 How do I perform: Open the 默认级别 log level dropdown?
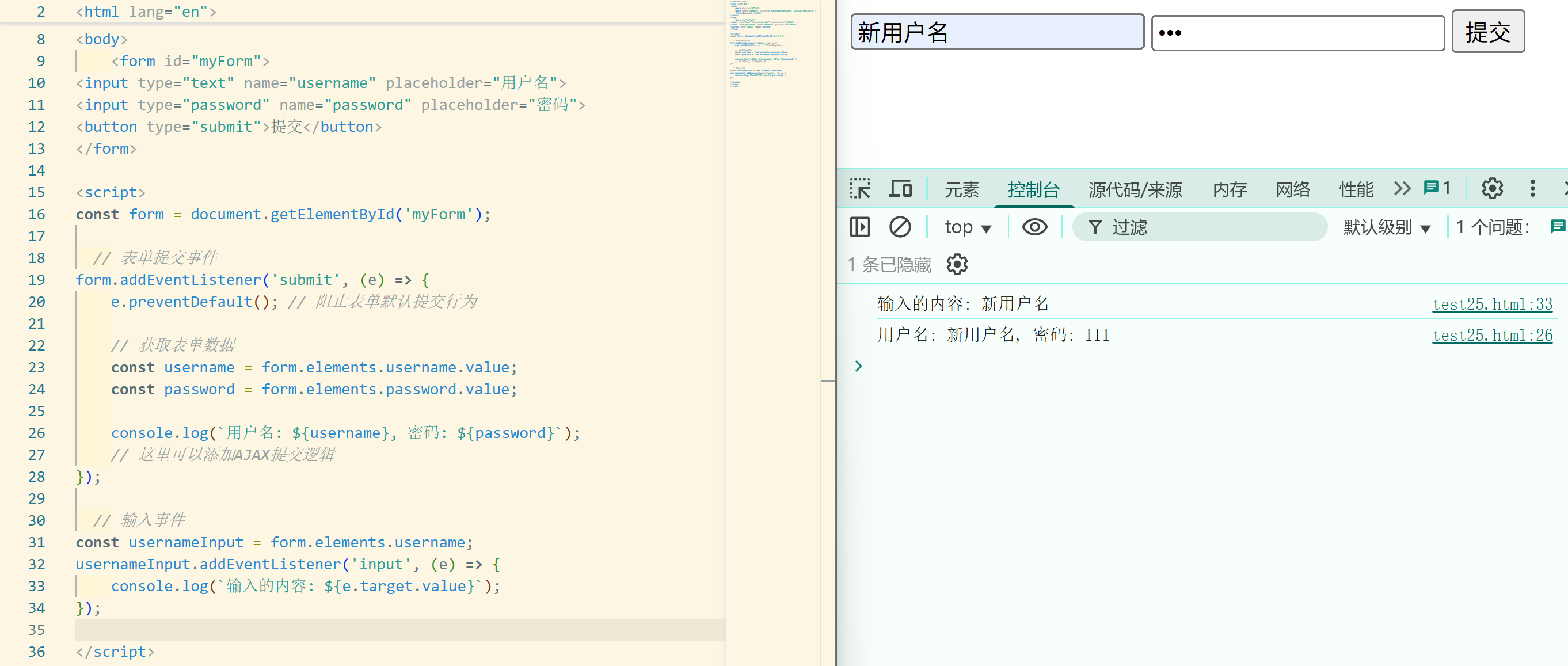click(1387, 228)
